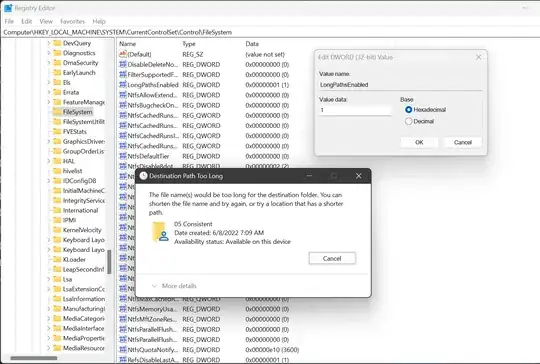Open the View menu
The height and width of the screenshot is (364, 540).
click(x=46, y=21)
